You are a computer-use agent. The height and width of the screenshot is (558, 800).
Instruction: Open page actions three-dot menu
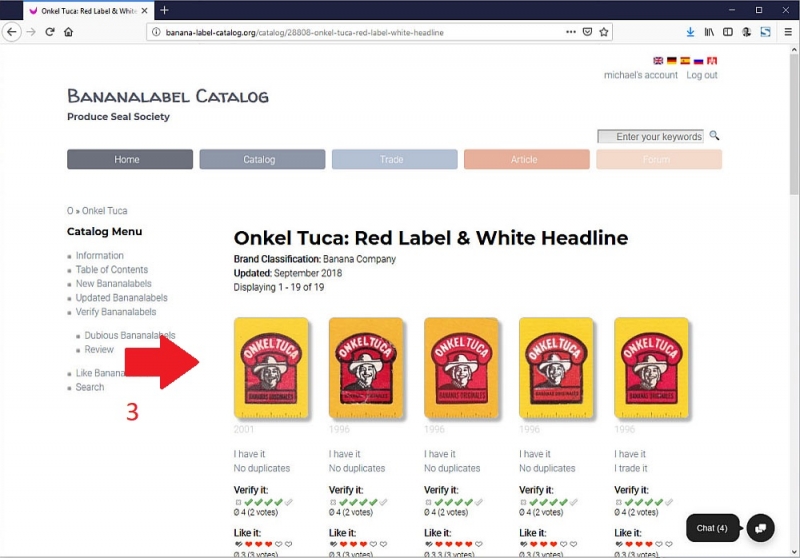click(571, 32)
